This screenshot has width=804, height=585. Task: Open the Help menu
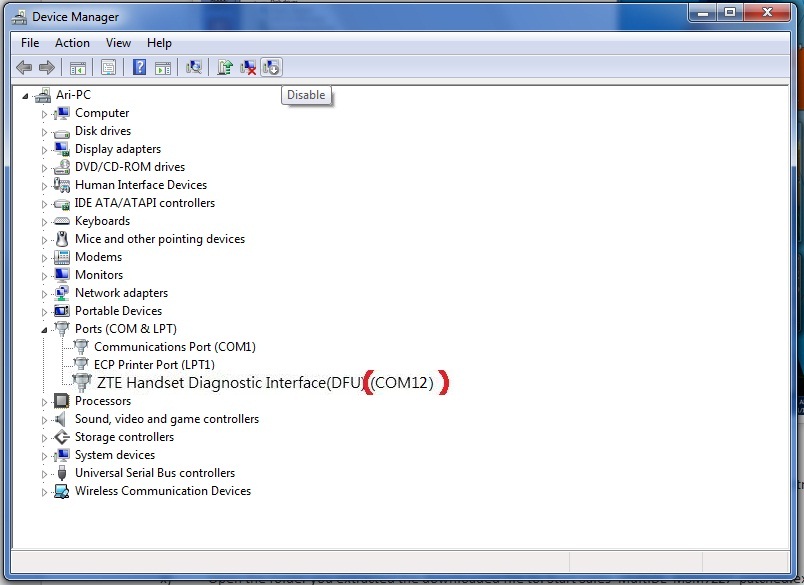pyautogui.click(x=159, y=43)
